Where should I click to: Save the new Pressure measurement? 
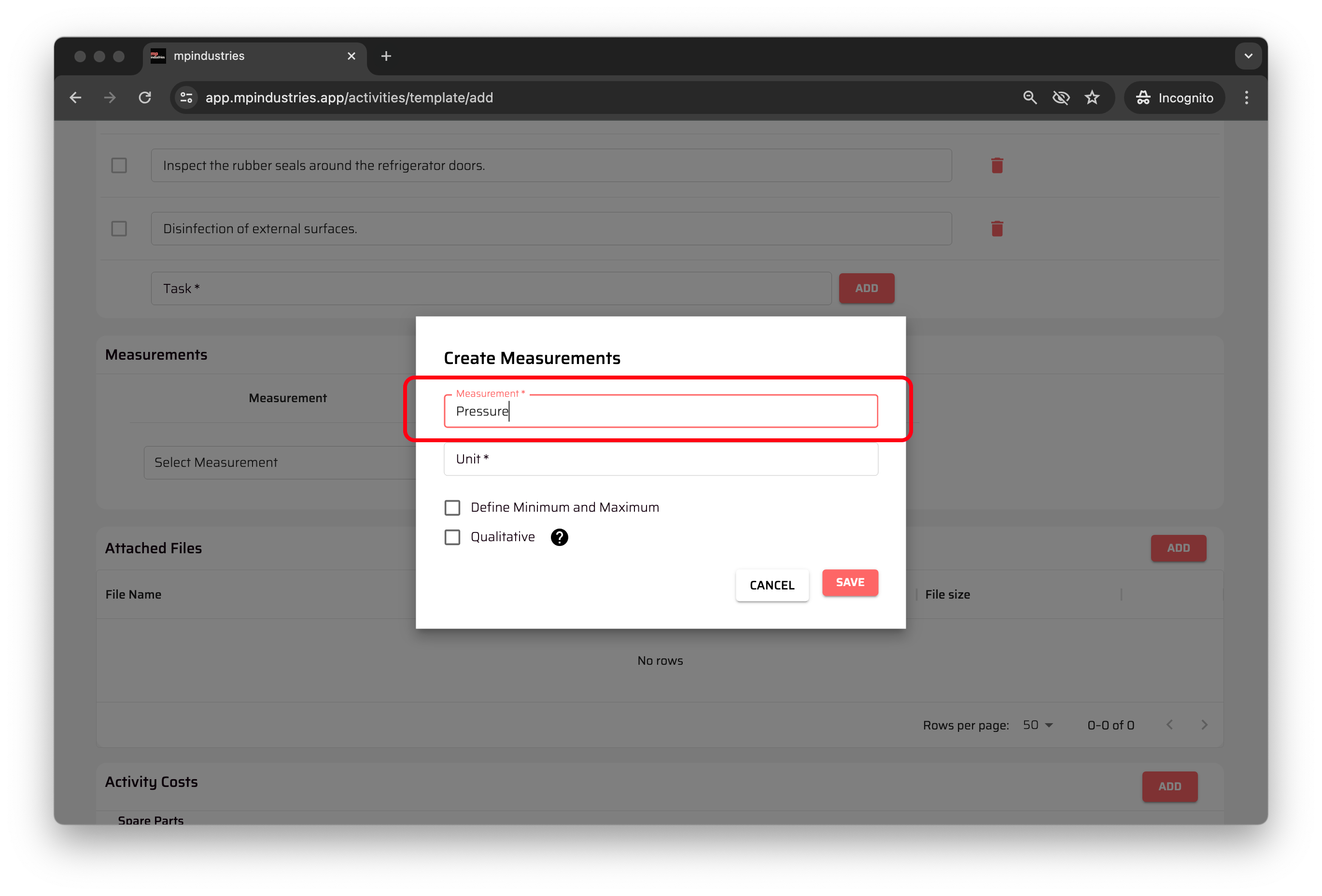tap(849, 583)
